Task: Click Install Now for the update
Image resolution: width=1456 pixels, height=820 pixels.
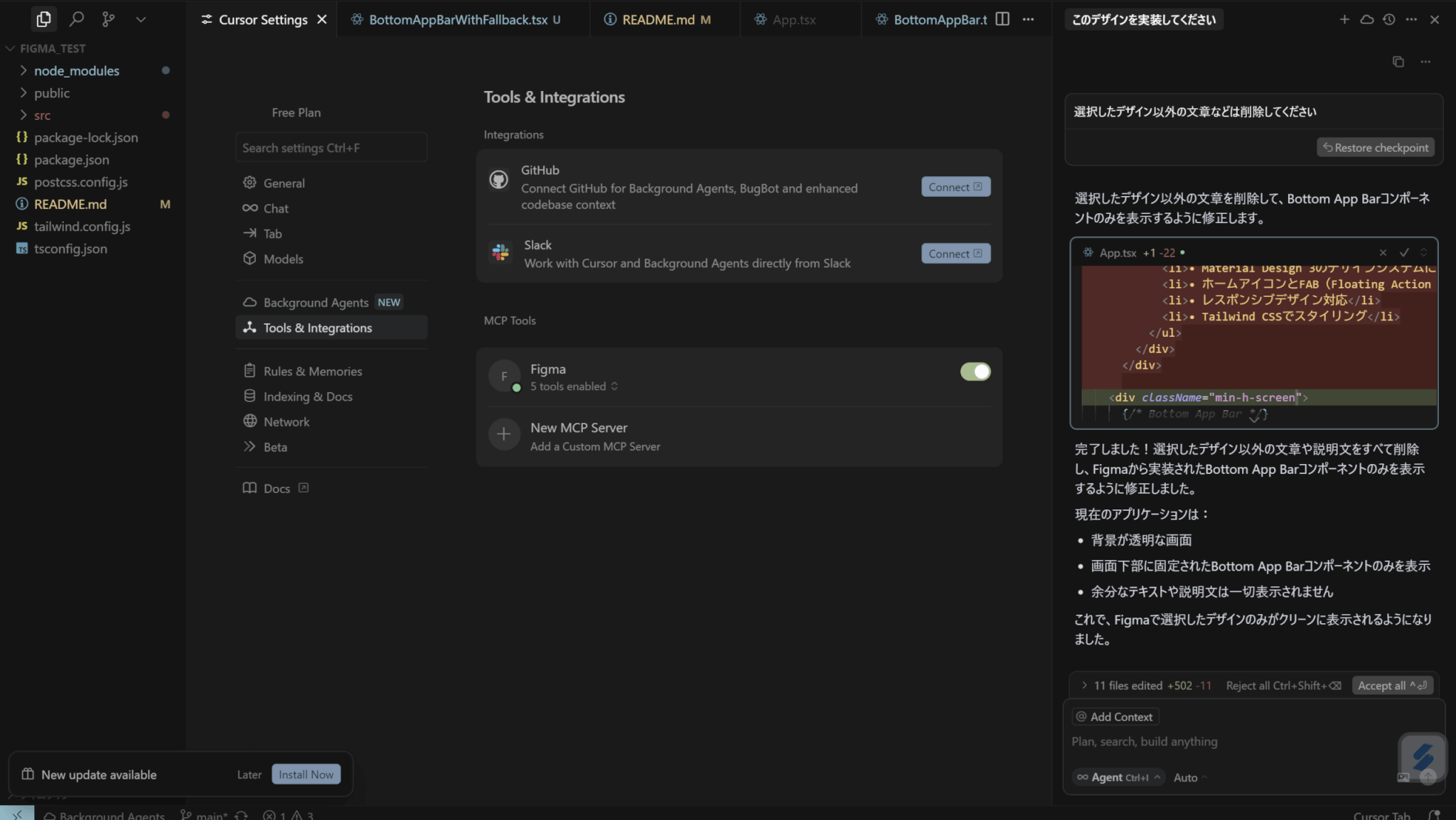Action: 306,774
